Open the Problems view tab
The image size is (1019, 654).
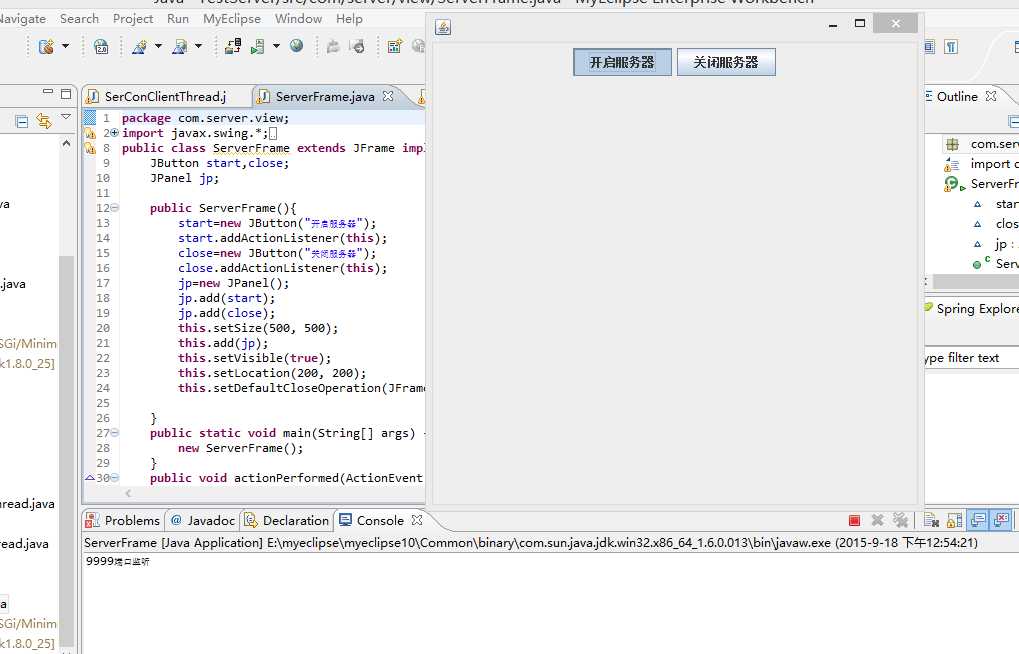123,520
